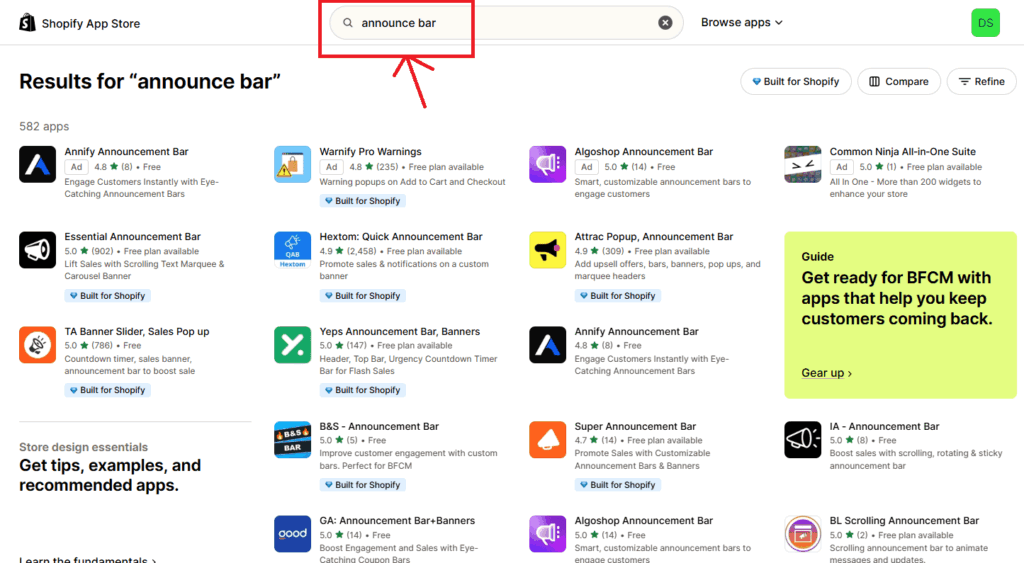Open Yeps Announcement Bar, Banners title
This screenshot has height=563, width=1024.
click(400, 331)
